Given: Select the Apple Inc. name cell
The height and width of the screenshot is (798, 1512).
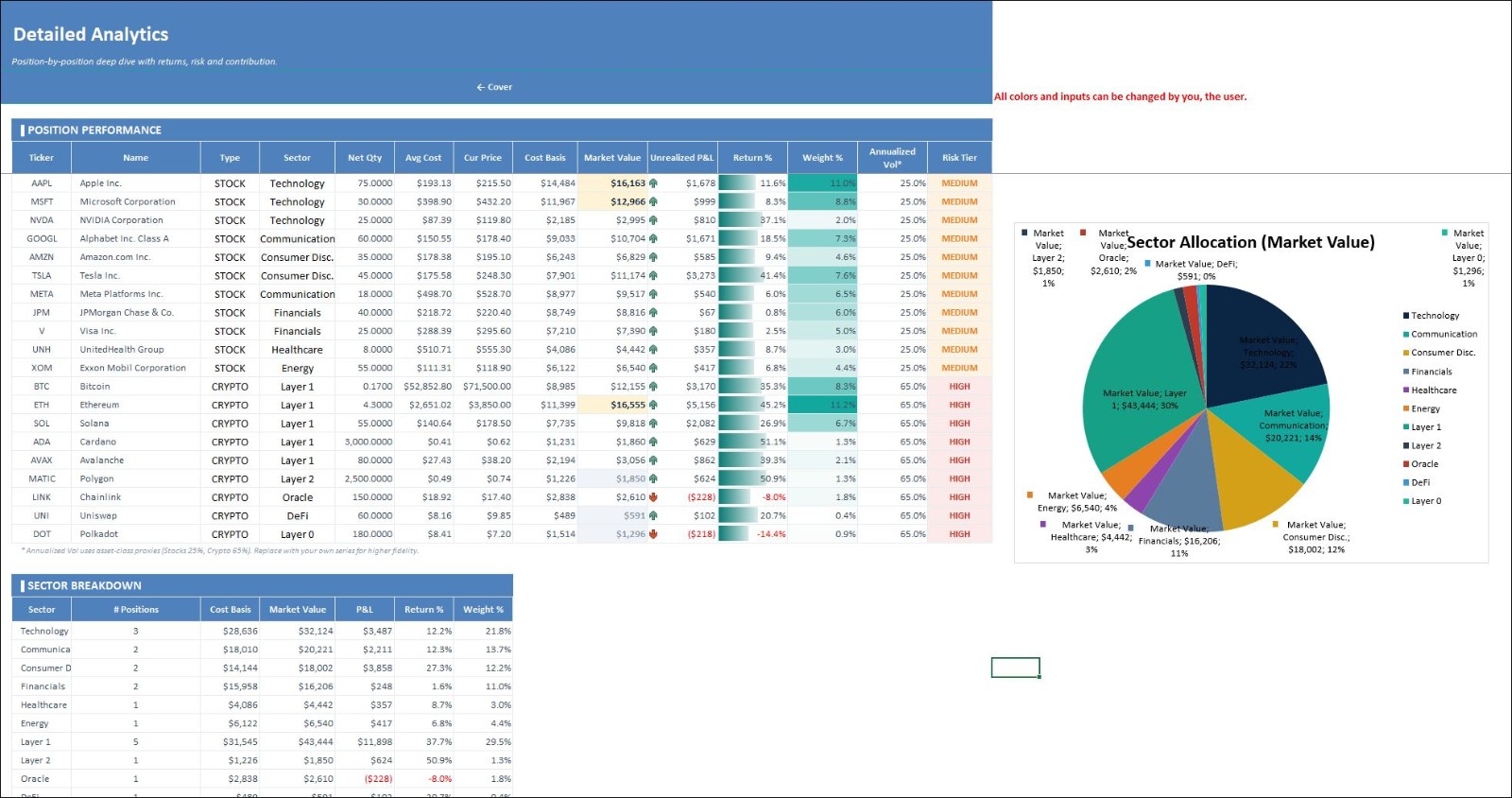Looking at the screenshot, I should tap(135, 183).
